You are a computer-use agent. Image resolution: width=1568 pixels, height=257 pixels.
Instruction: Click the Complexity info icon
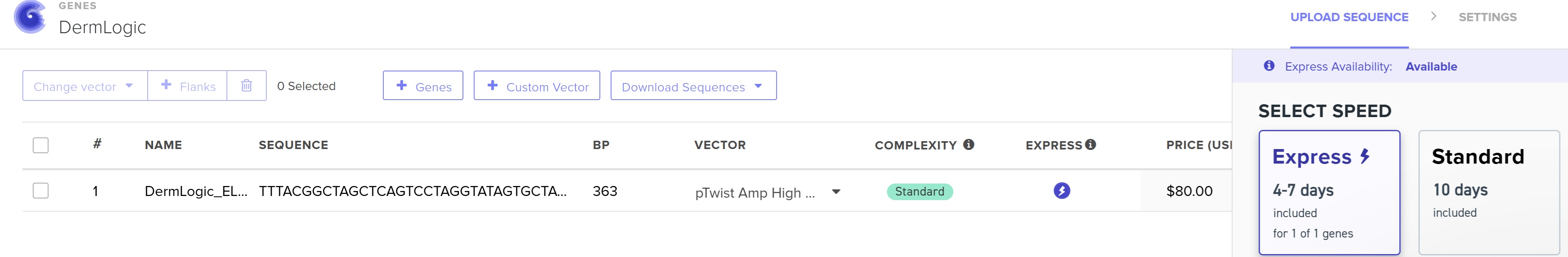[x=969, y=144]
